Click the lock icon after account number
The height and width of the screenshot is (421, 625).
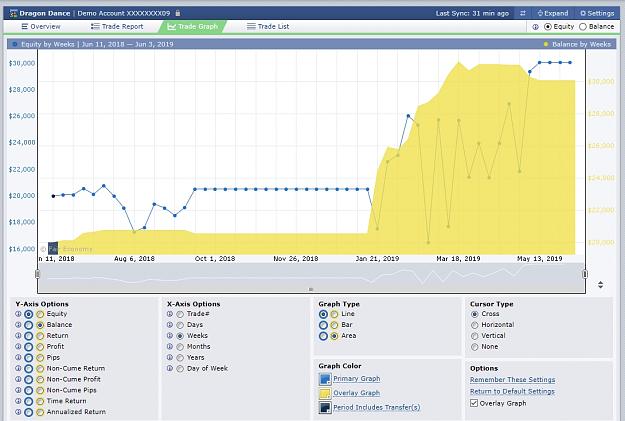coord(178,13)
